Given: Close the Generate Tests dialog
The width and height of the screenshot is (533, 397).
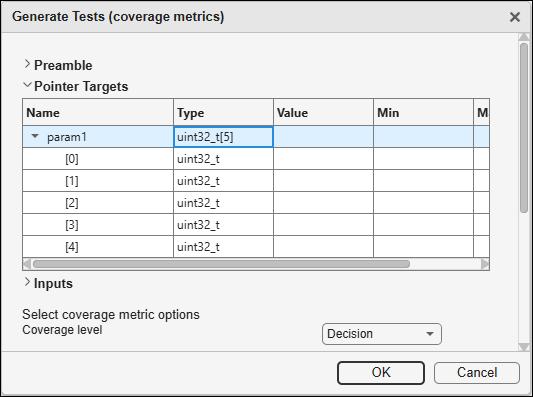Looking at the screenshot, I should [x=515, y=17].
